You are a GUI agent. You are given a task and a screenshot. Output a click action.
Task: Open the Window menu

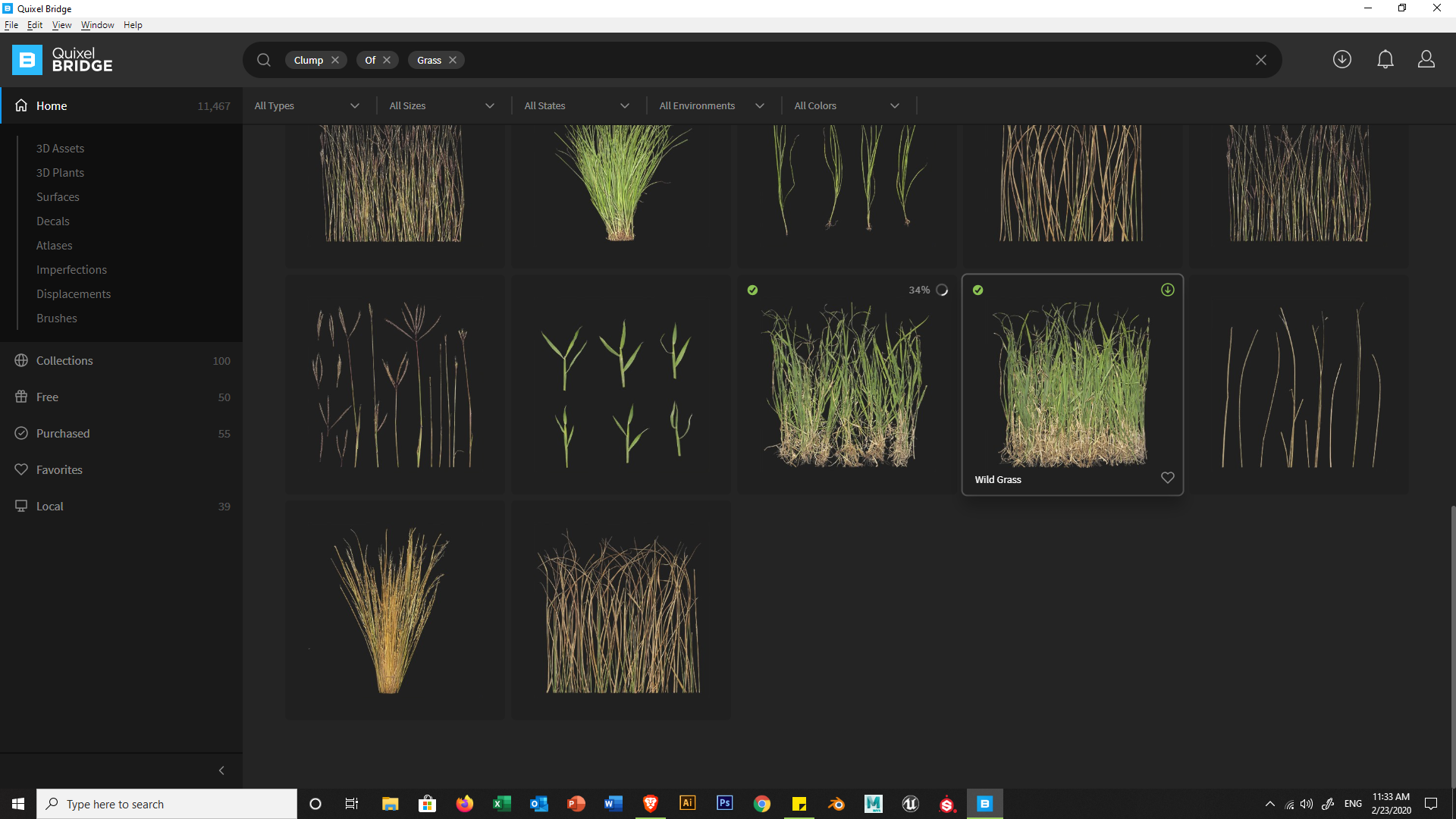pyautogui.click(x=97, y=25)
